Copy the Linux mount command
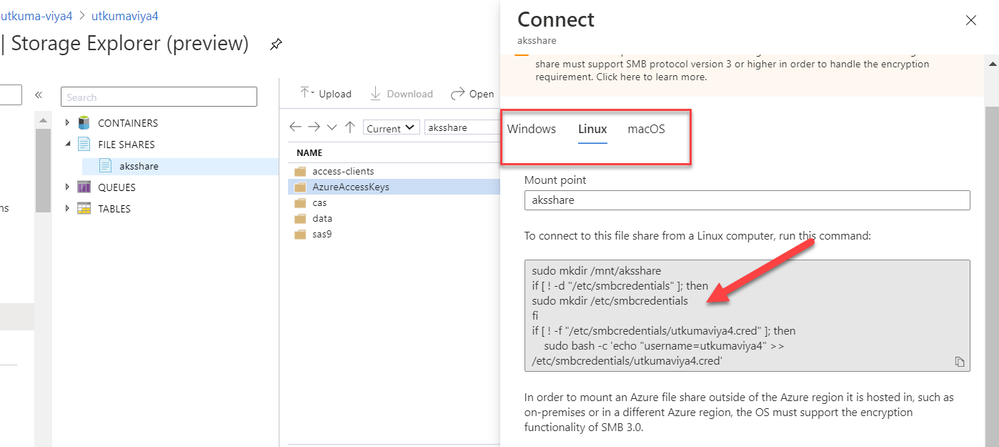 [959, 361]
